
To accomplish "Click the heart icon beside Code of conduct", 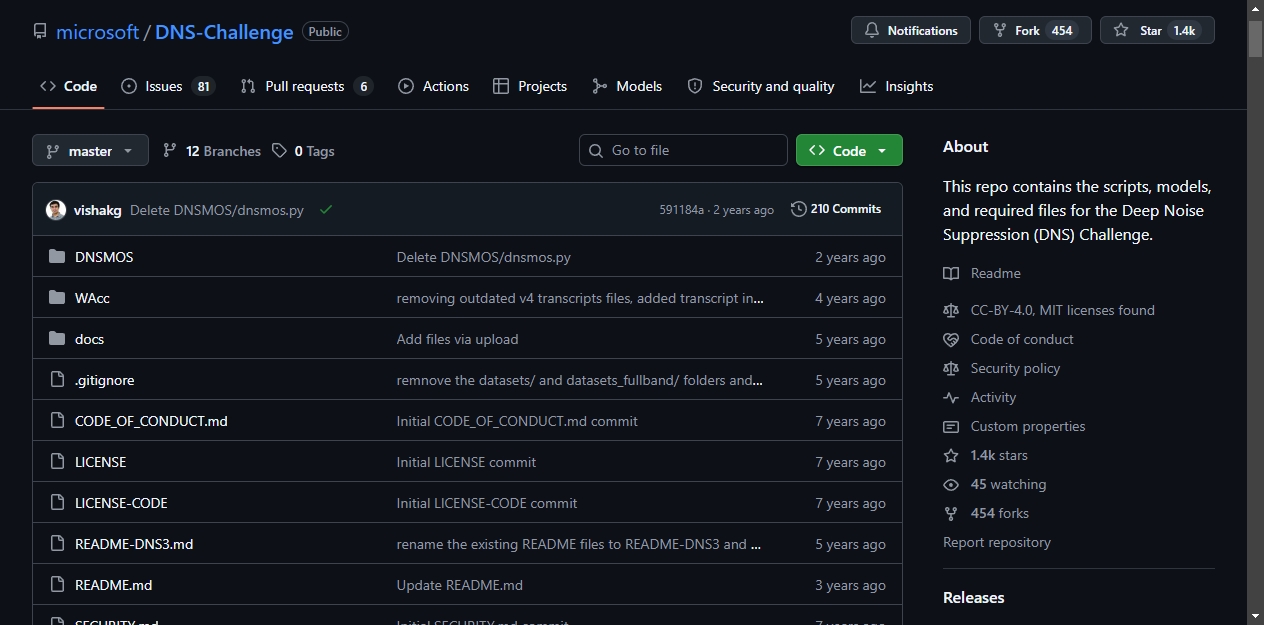I will click(x=951, y=339).
